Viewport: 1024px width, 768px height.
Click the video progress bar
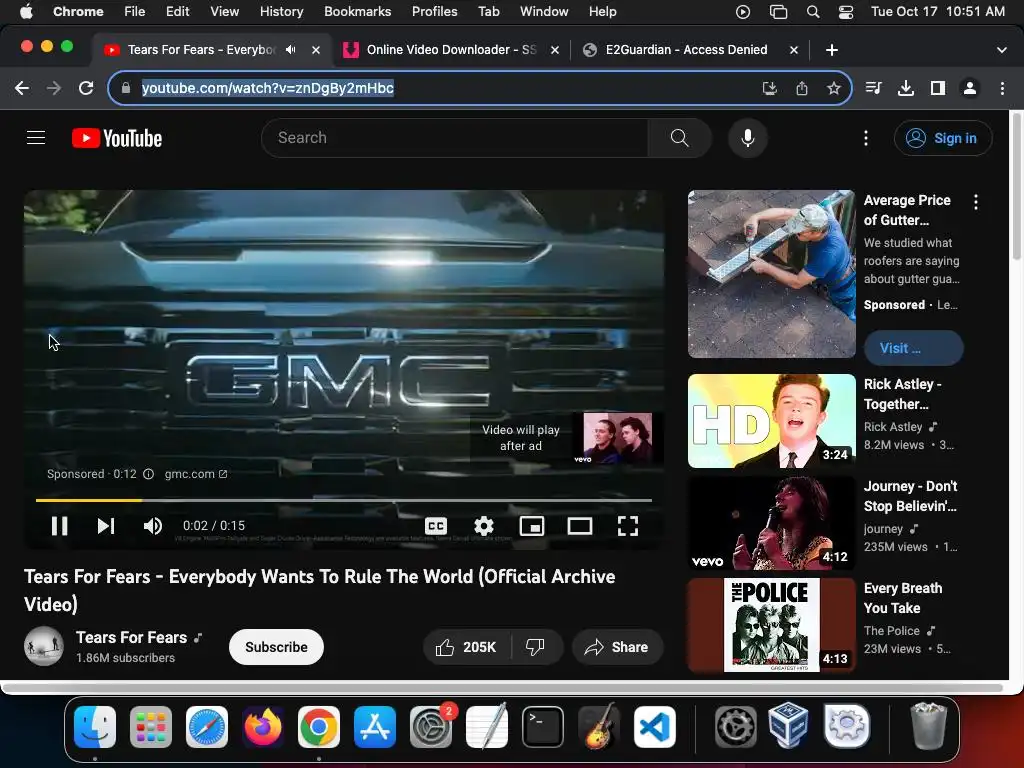344,500
